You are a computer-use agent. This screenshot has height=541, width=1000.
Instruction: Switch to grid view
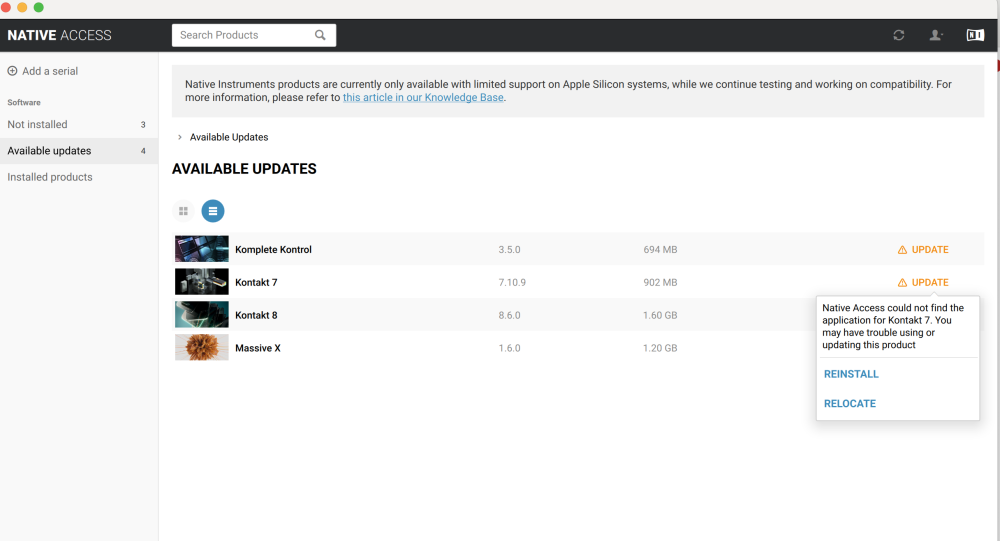coord(183,211)
